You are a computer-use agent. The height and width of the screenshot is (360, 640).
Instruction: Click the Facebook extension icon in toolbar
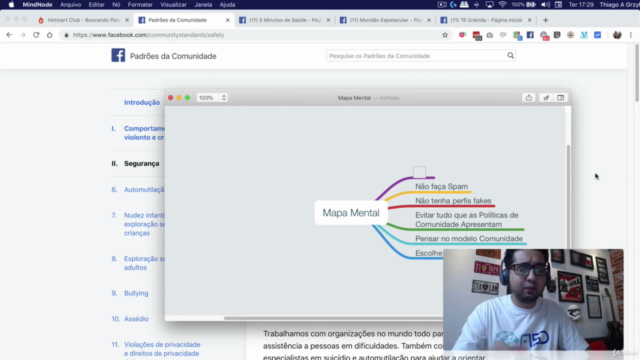530,35
